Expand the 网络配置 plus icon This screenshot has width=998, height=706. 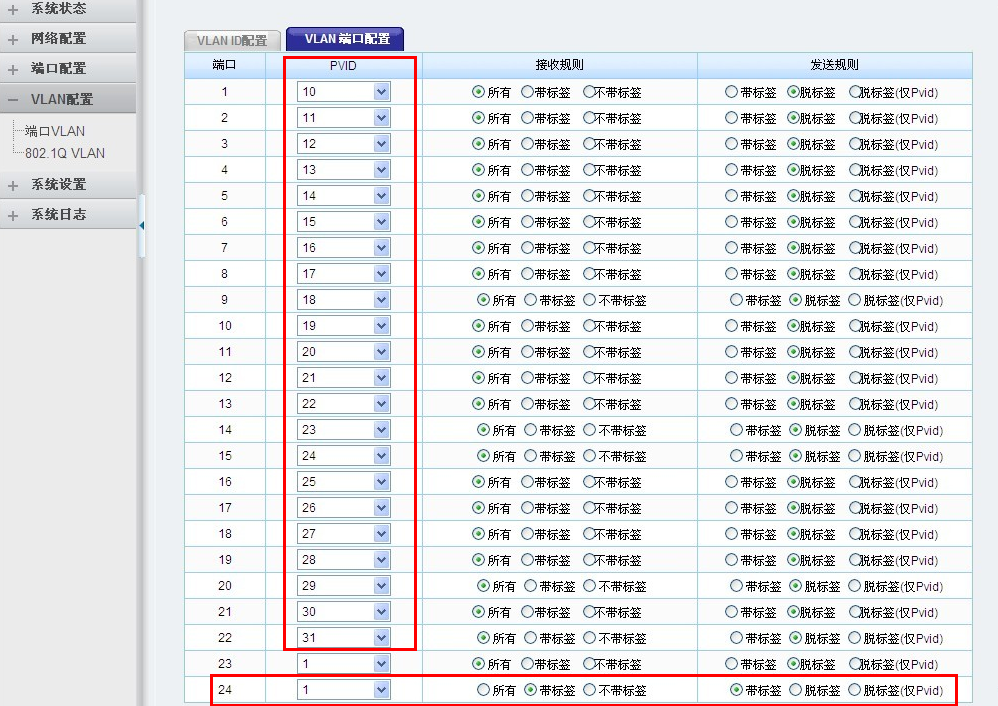point(13,39)
